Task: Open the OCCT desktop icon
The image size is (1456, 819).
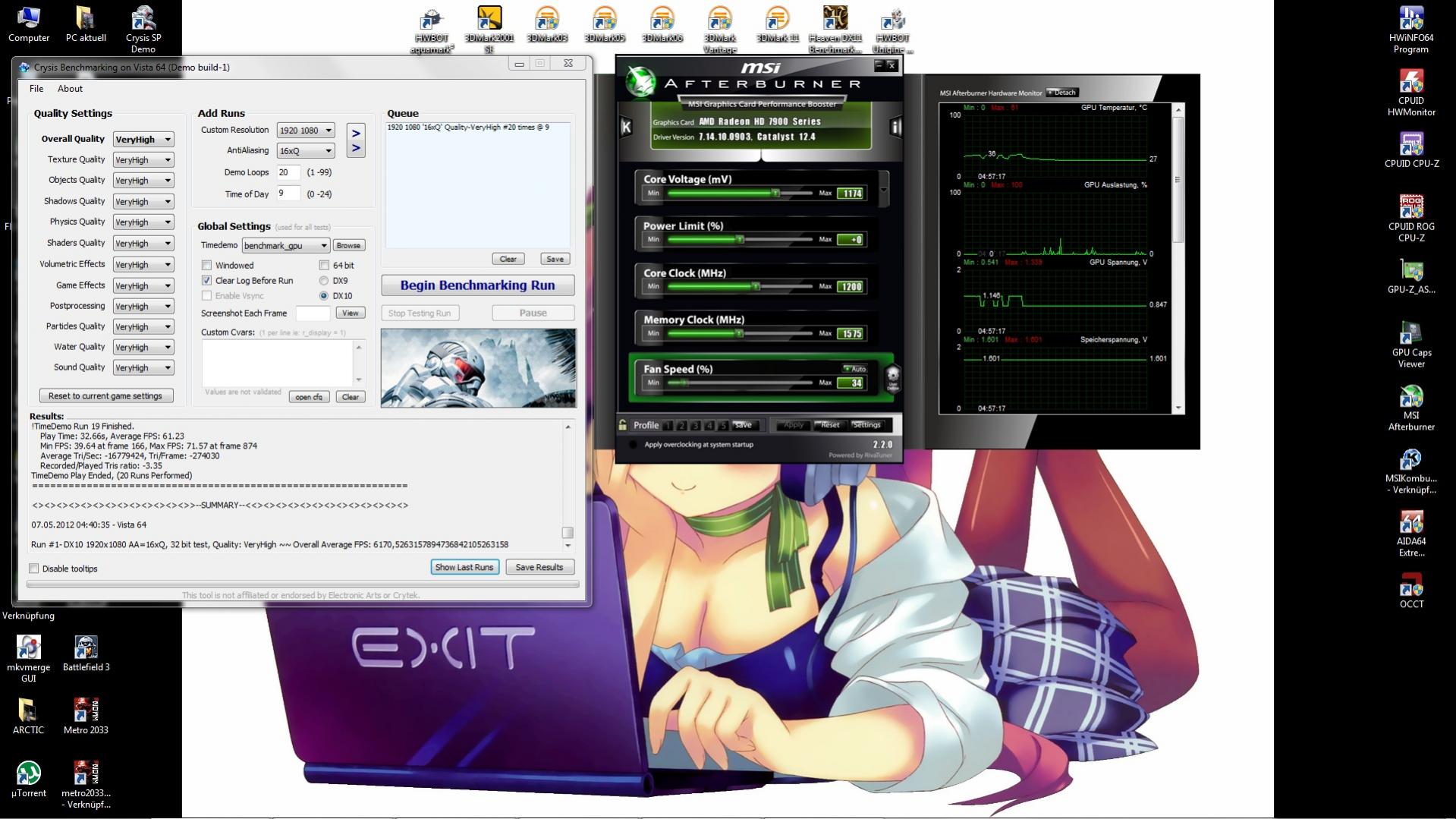Action: pos(1411,591)
